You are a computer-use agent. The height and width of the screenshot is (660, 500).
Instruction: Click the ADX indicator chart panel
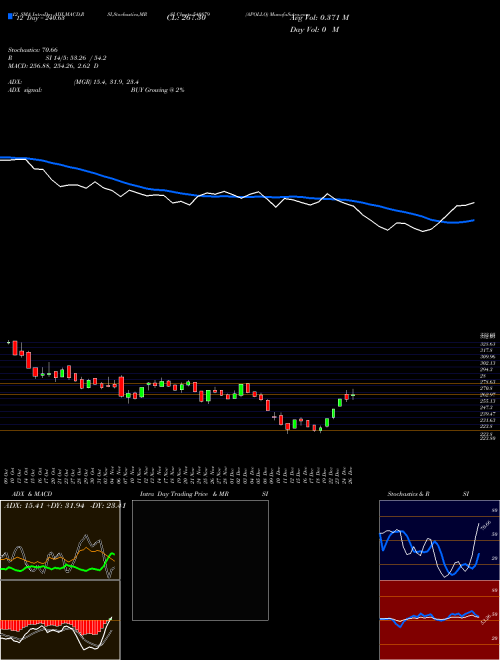coord(60,540)
